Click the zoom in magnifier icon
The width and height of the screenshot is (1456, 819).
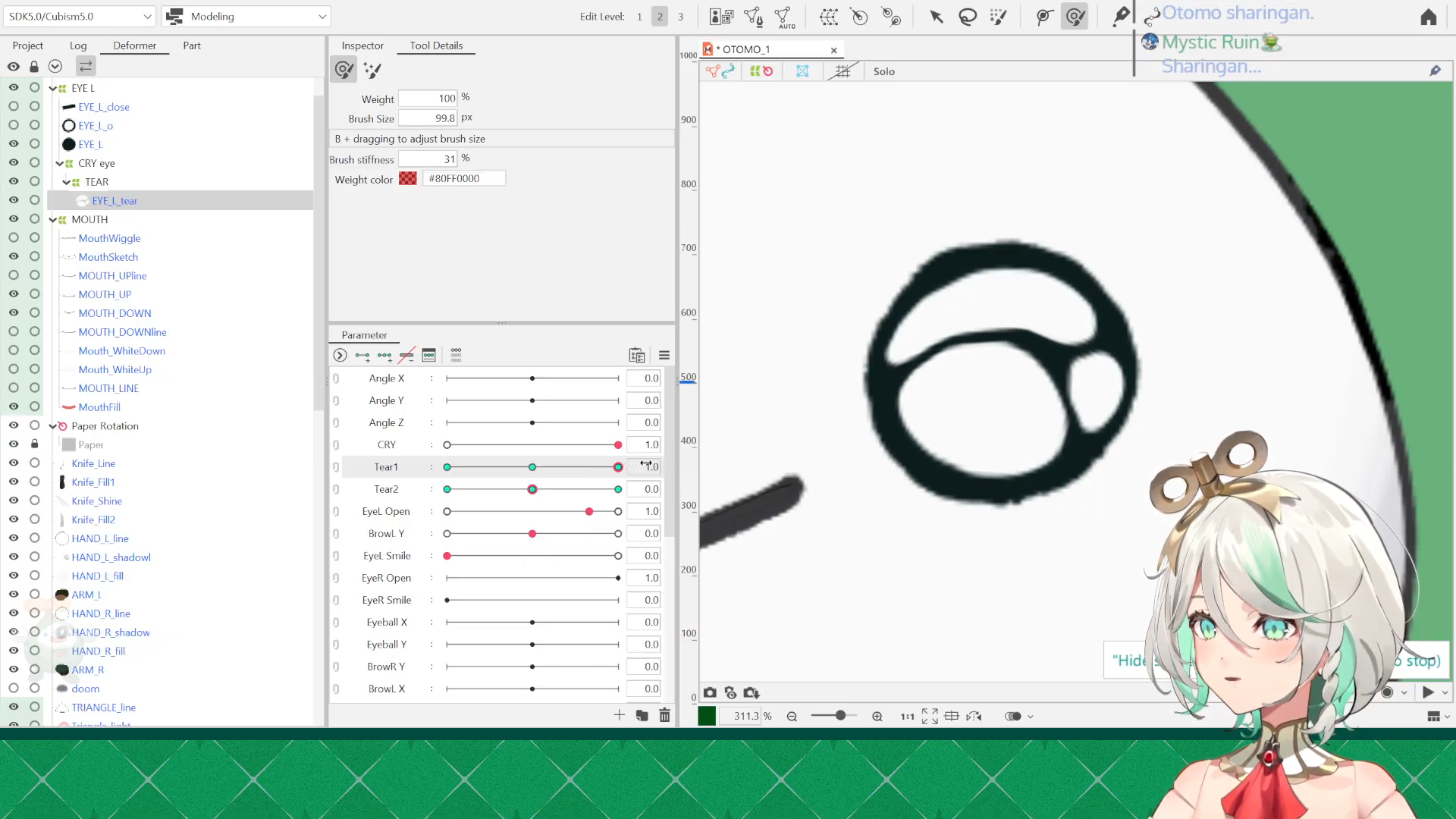877,716
